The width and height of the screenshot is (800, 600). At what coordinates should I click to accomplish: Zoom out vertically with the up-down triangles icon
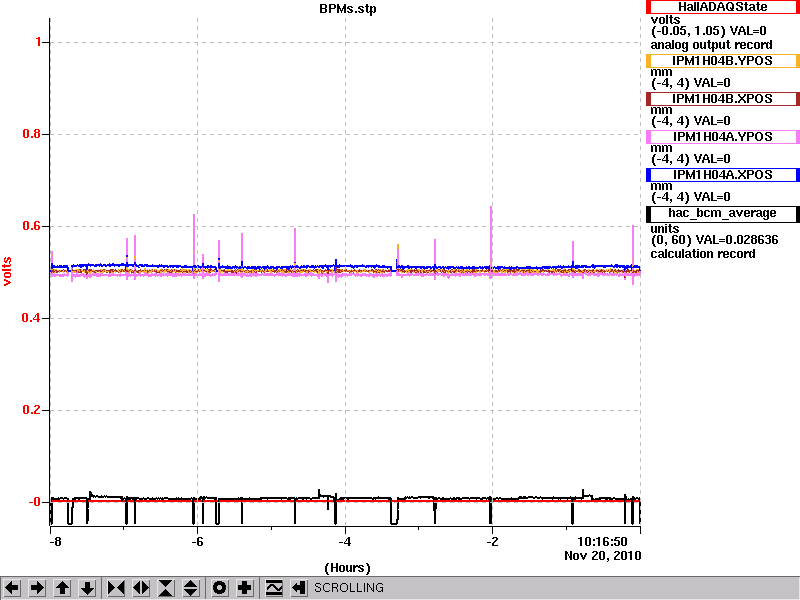pos(191,588)
